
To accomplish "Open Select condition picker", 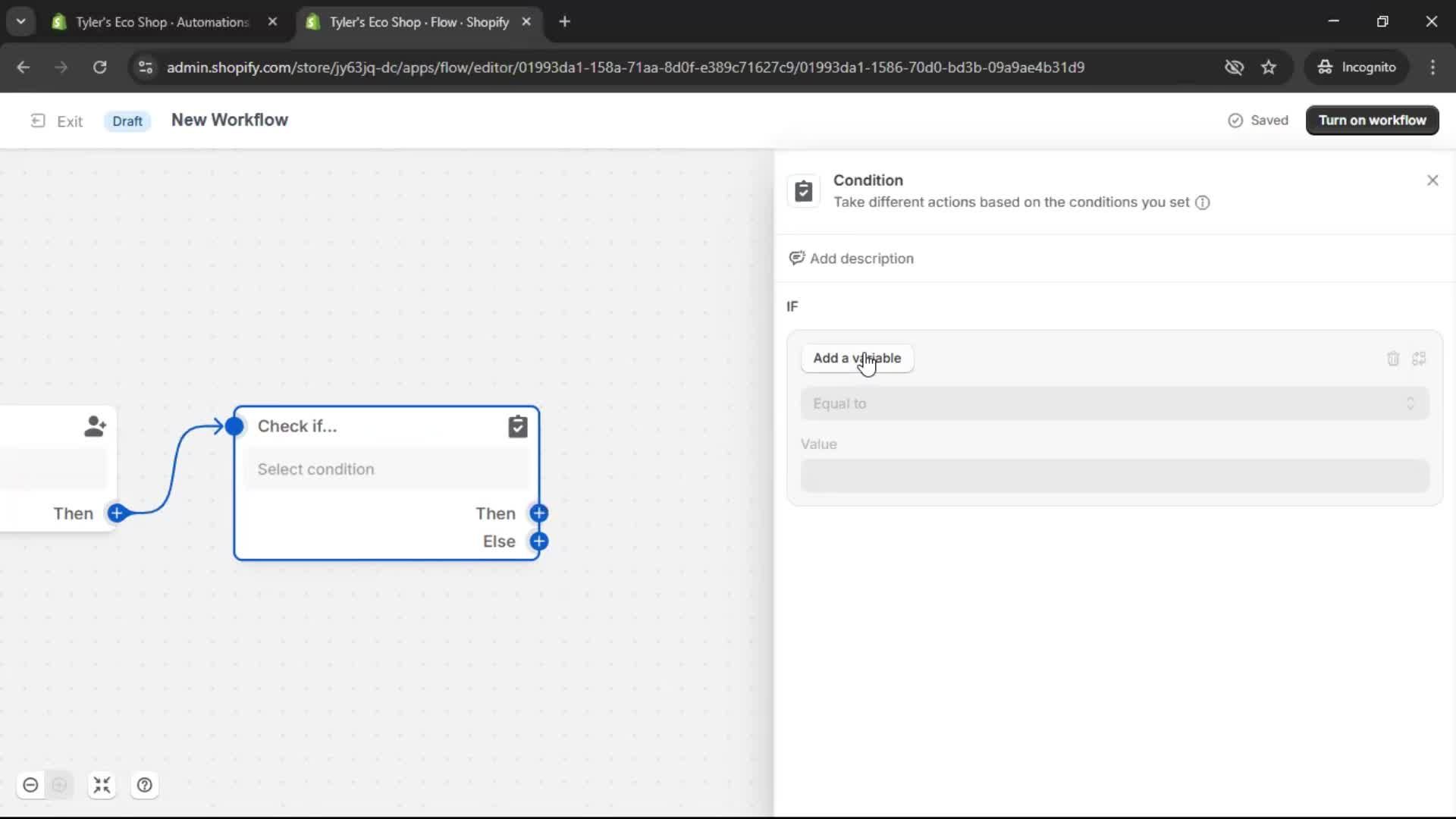I will (x=388, y=469).
